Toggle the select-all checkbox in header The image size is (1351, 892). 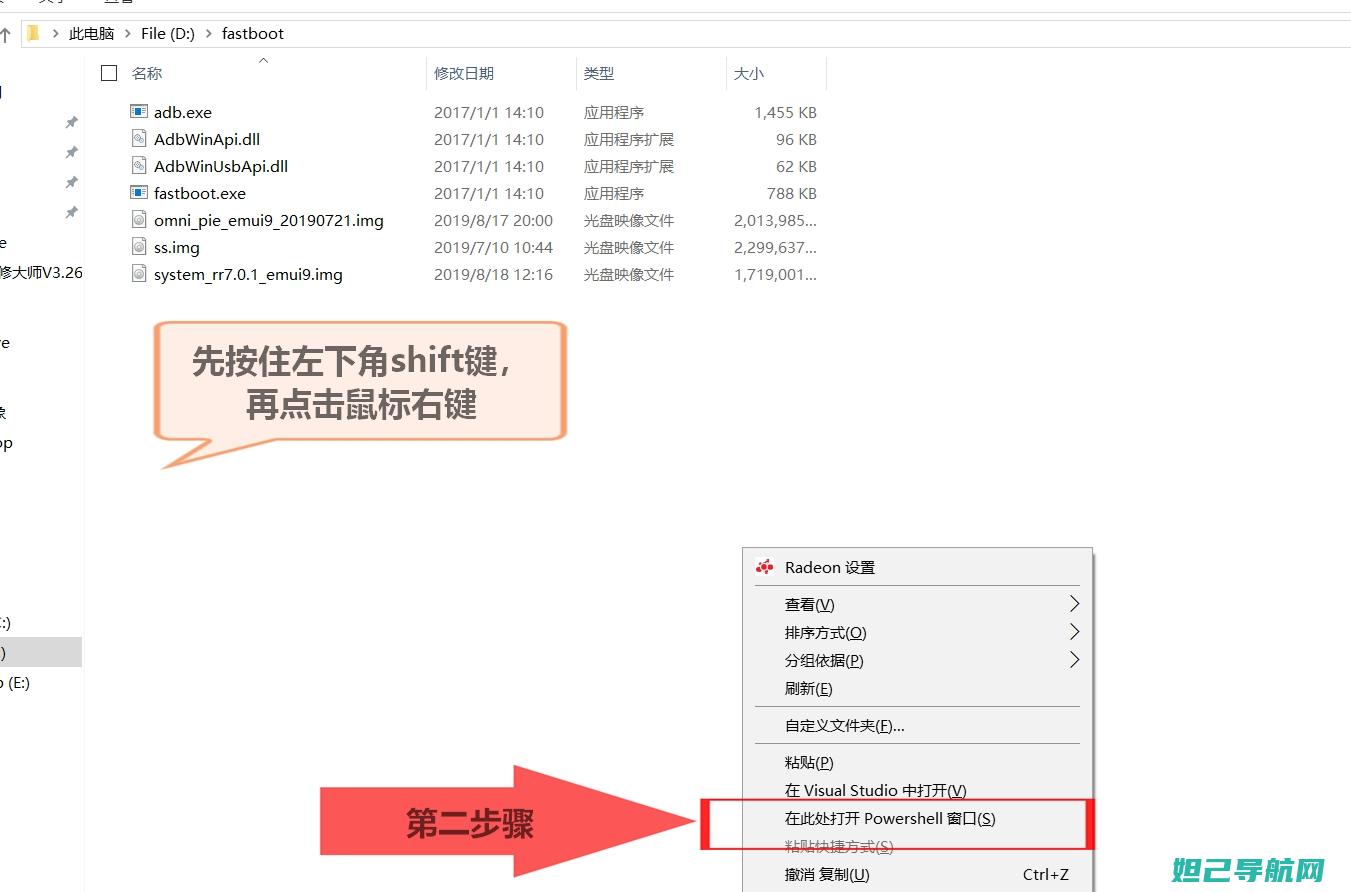coord(110,73)
